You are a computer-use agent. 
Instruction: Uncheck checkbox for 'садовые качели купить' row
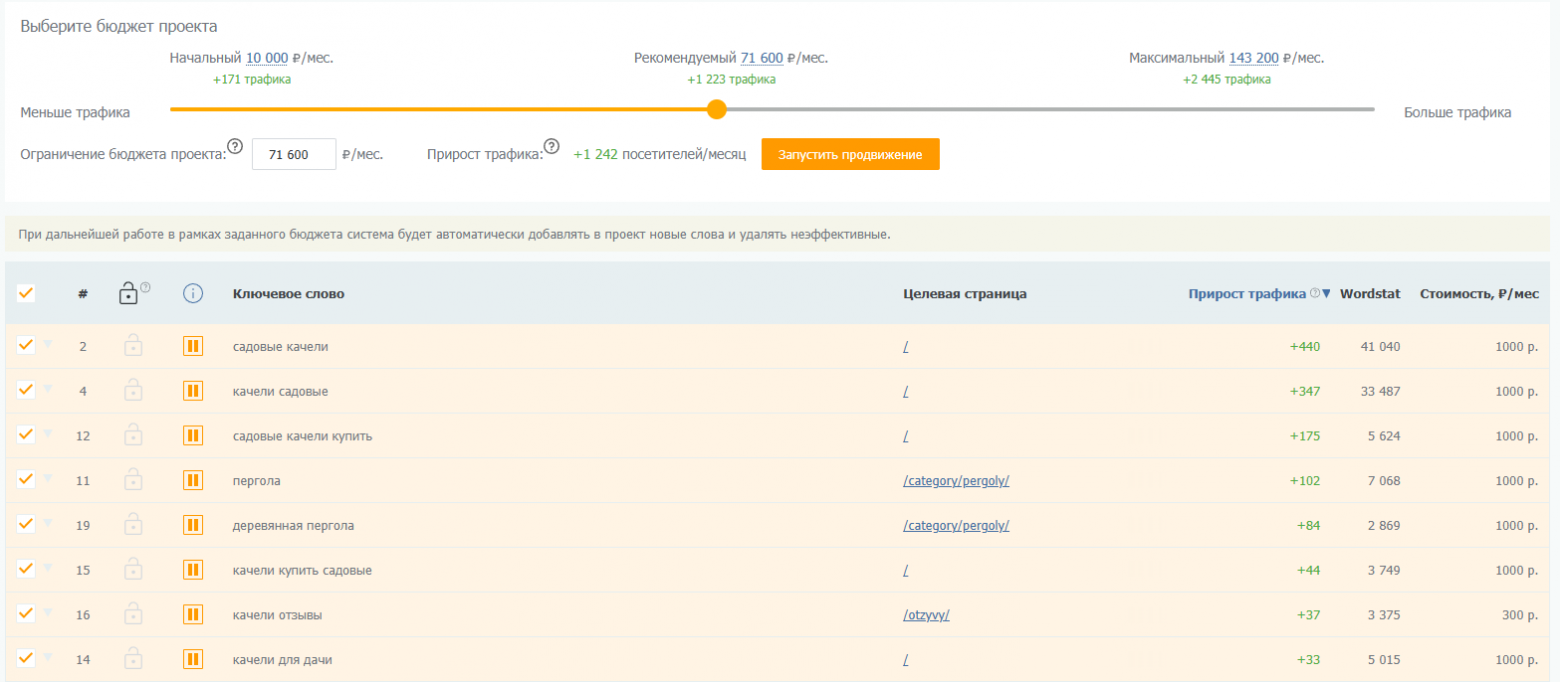(26, 435)
